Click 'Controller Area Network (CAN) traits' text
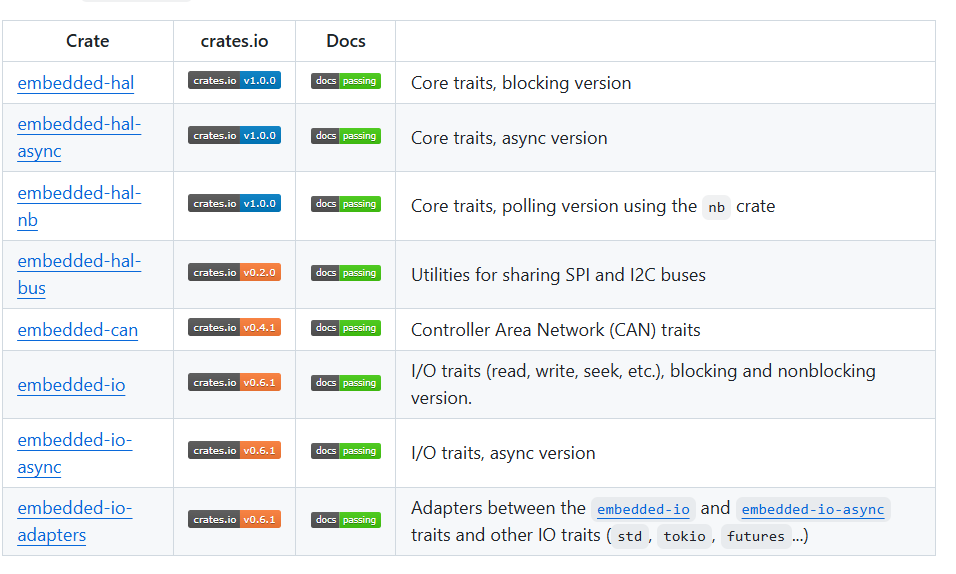Screen dimensions: 956x574 tap(555, 330)
